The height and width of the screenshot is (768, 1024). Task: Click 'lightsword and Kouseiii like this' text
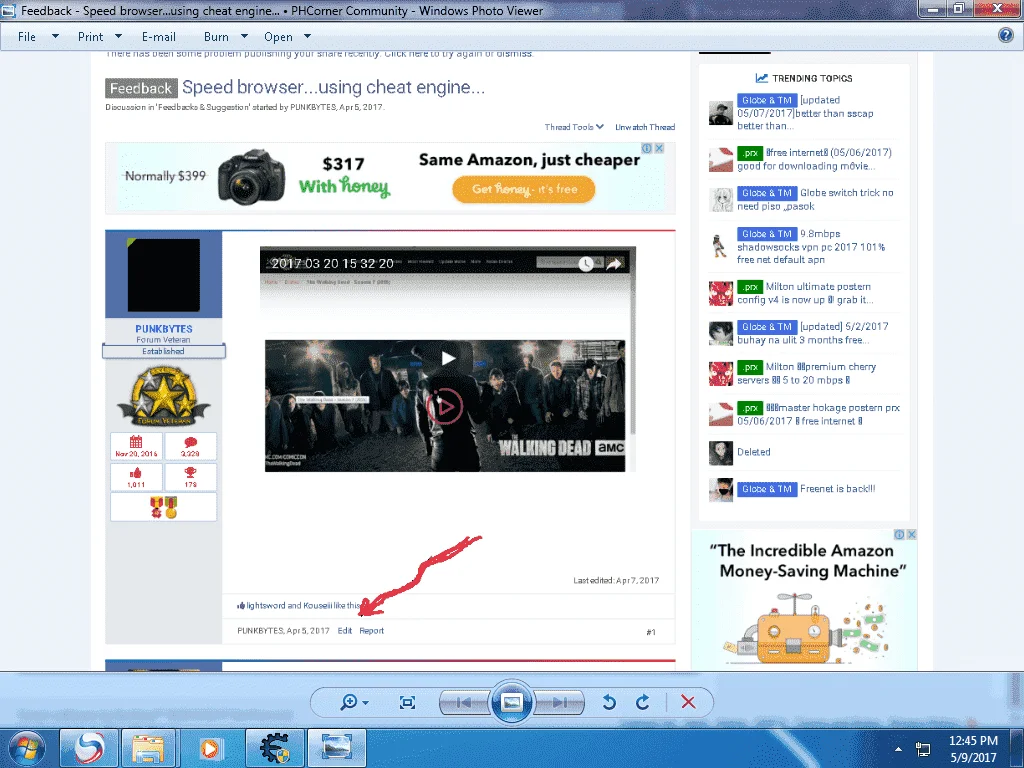[302, 605]
